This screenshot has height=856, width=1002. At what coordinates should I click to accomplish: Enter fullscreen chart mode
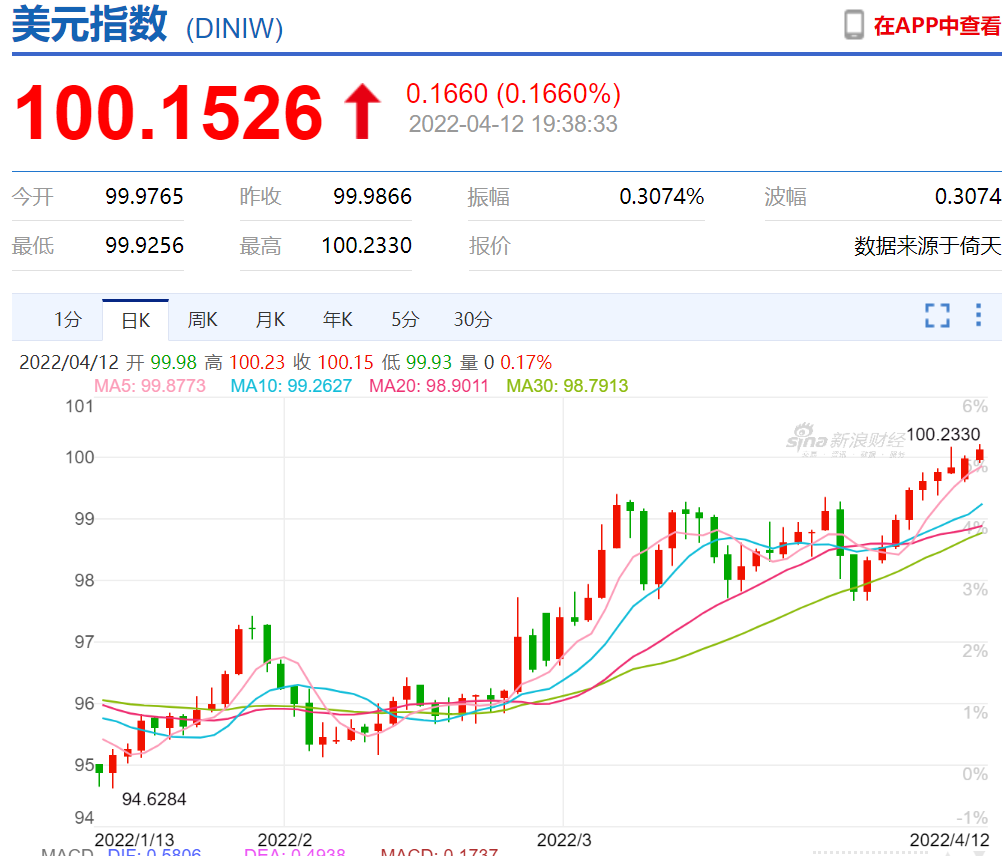[937, 316]
